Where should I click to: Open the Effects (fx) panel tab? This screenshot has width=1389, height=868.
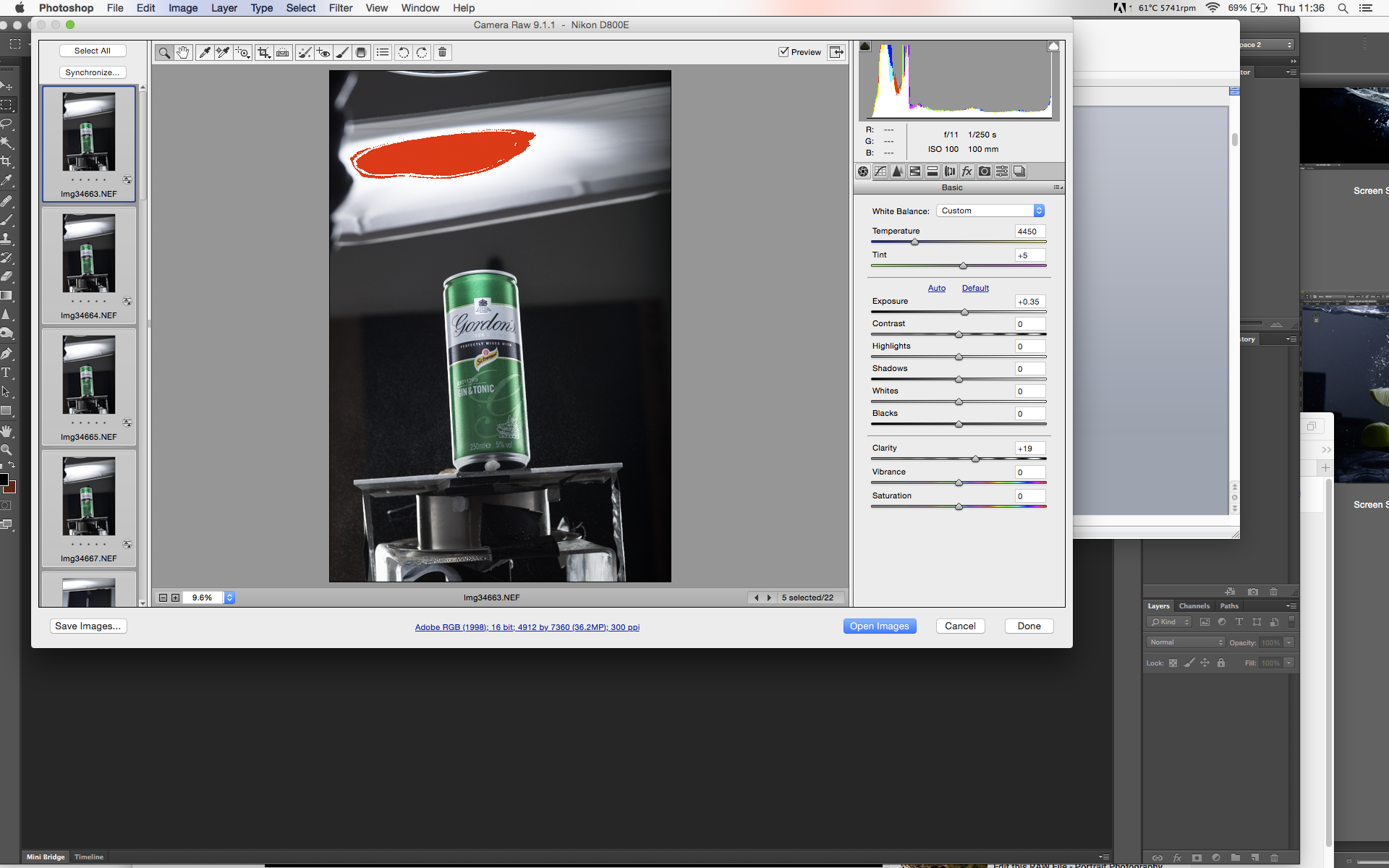pos(967,171)
